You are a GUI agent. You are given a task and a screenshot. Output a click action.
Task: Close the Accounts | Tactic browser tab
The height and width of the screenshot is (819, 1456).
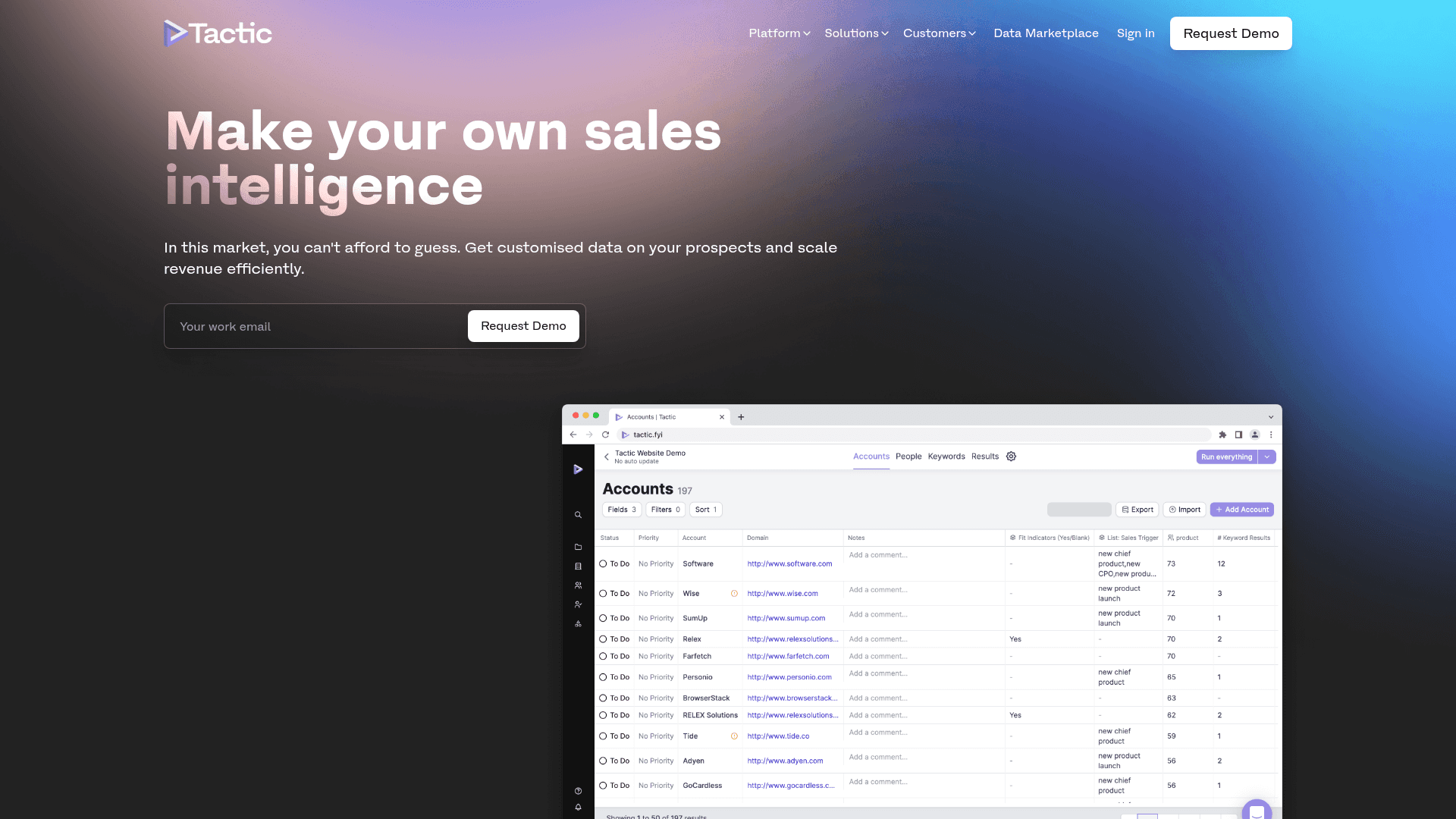[x=722, y=417]
